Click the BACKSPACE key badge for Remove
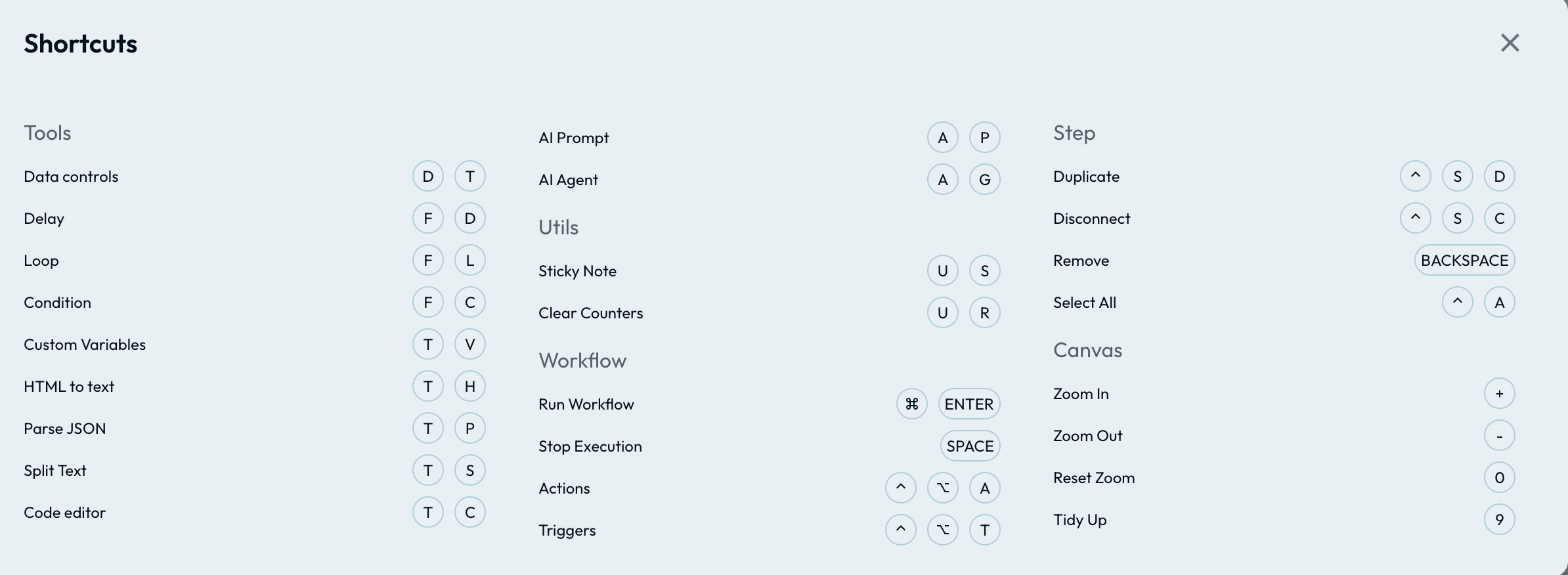The width and height of the screenshot is (1568, 575). point(1465,261)
